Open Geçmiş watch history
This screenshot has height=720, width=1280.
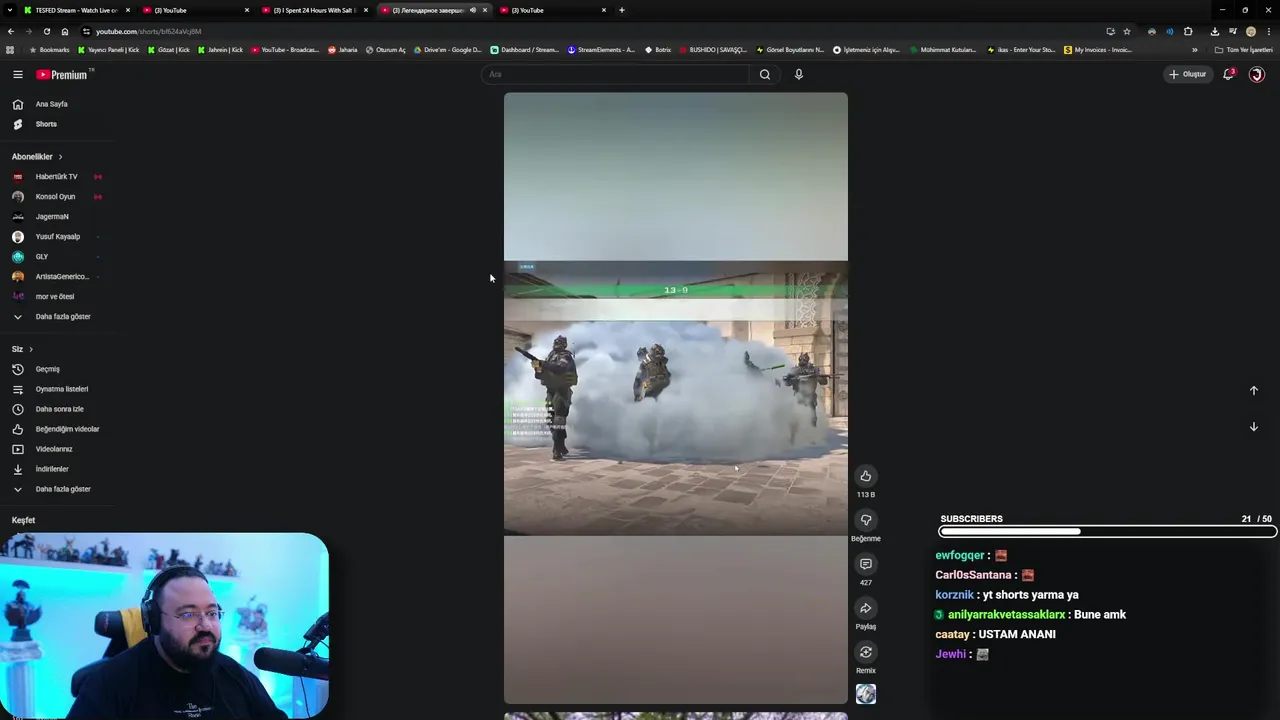click(47, 369)
